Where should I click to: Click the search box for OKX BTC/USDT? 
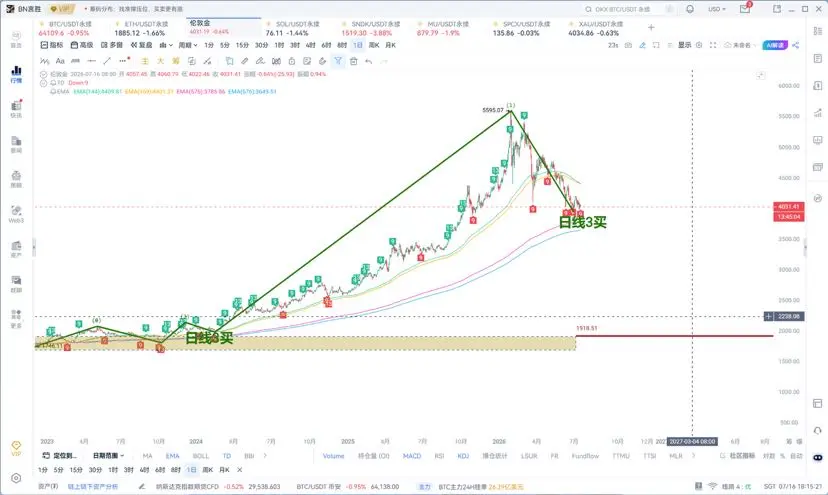click(x=628, y=10)
